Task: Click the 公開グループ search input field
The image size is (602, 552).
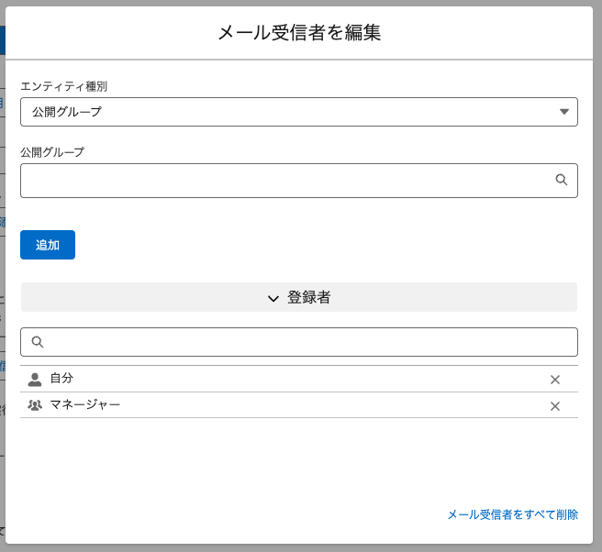Action: tap(299, 180)
